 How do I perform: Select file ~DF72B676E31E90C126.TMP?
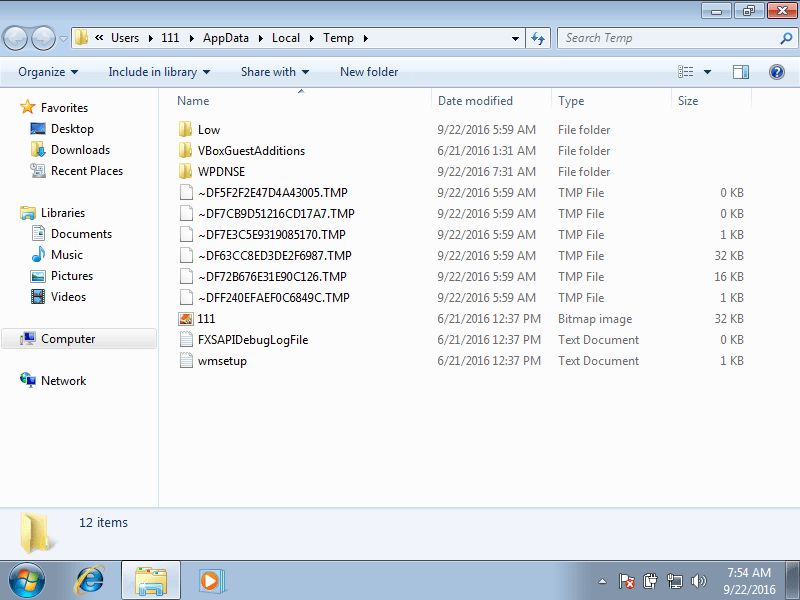272,277
